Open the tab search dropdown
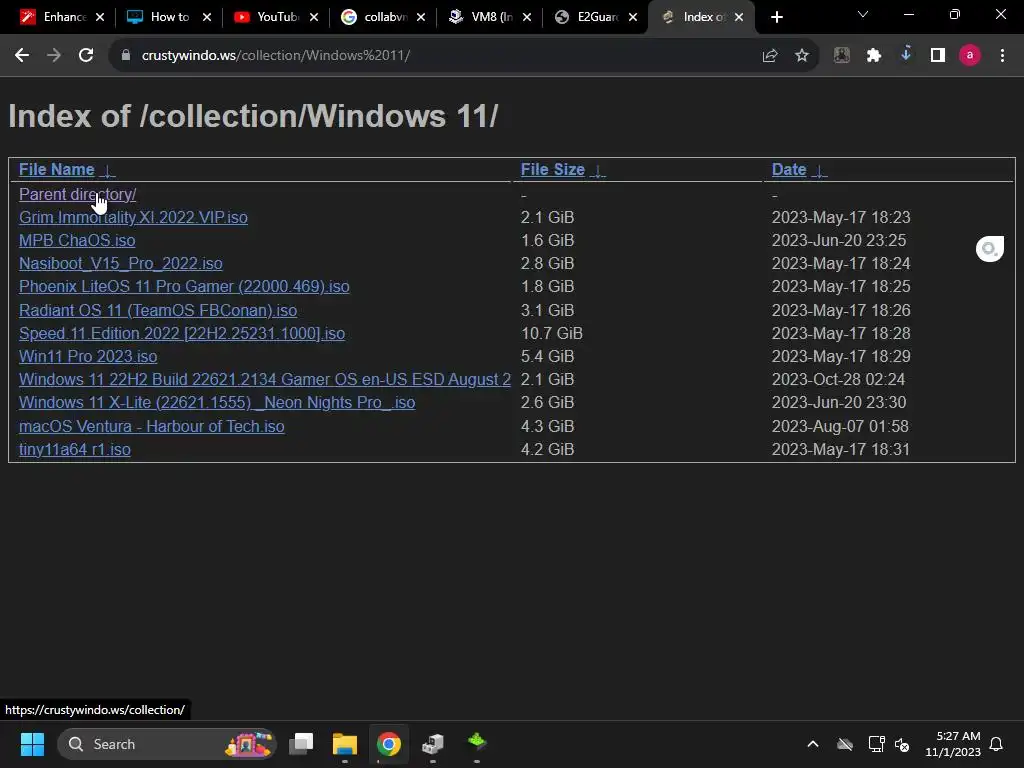 coord(862,14)
